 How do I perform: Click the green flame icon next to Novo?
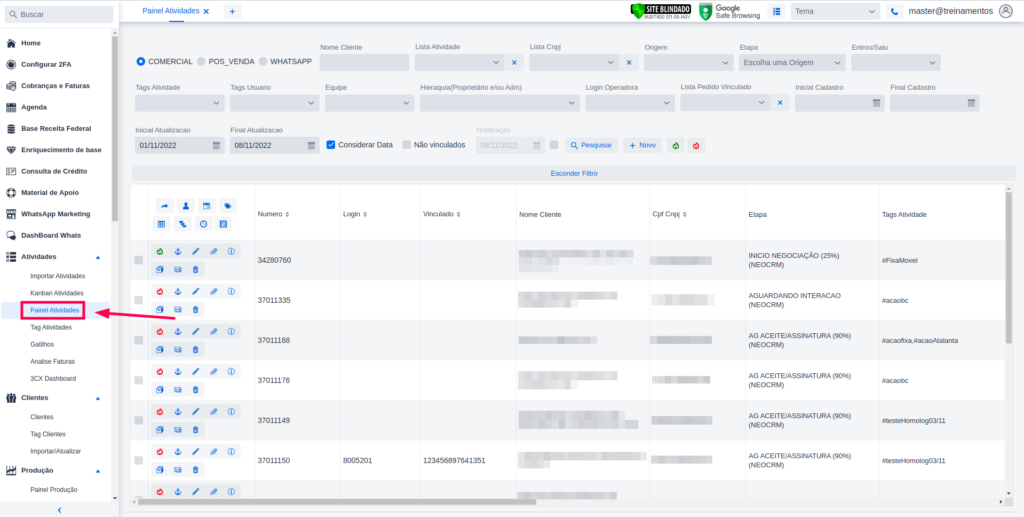click(x=676, y=145)
